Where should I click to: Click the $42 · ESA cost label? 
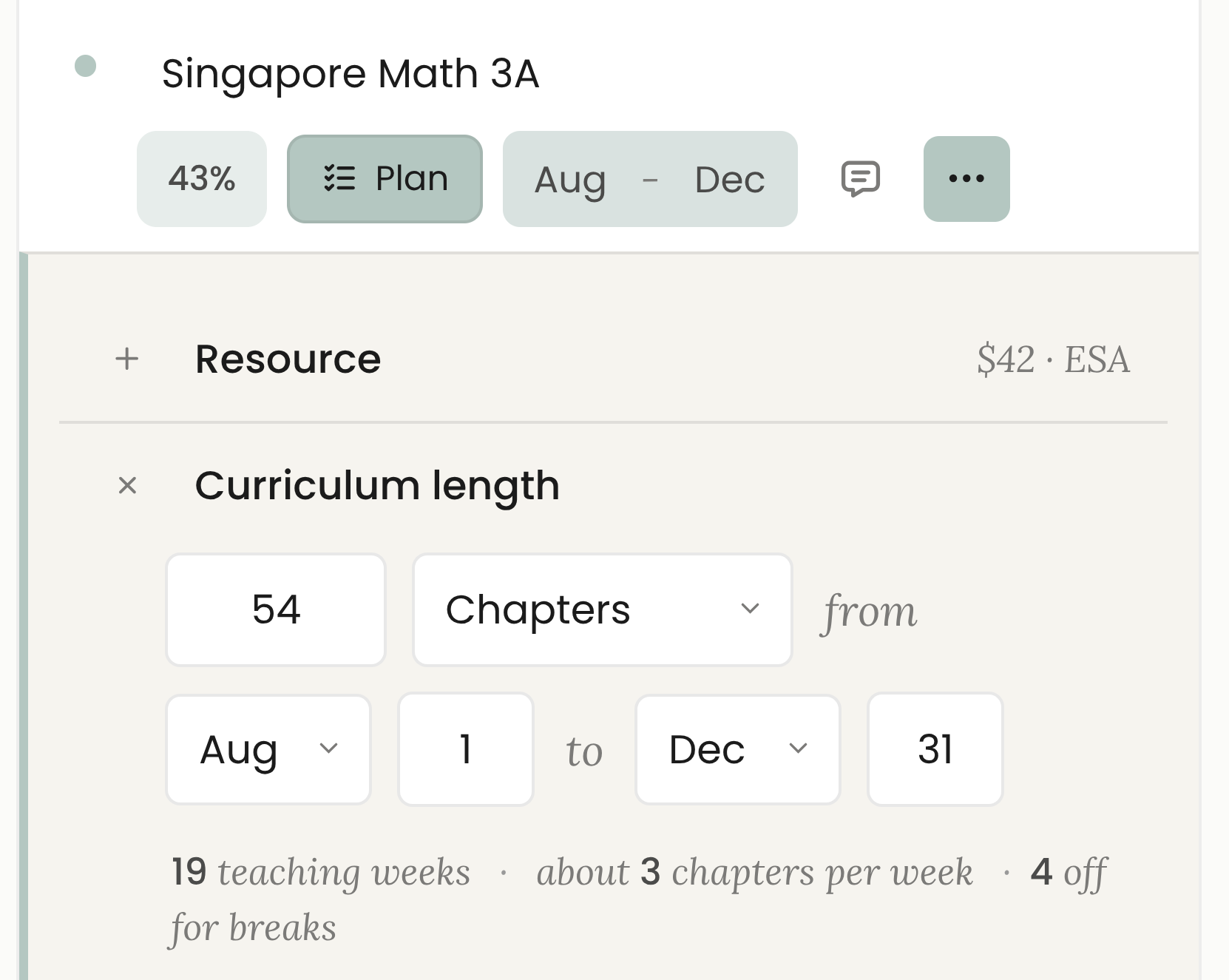pyautogui.click(x=1053, y=359)
